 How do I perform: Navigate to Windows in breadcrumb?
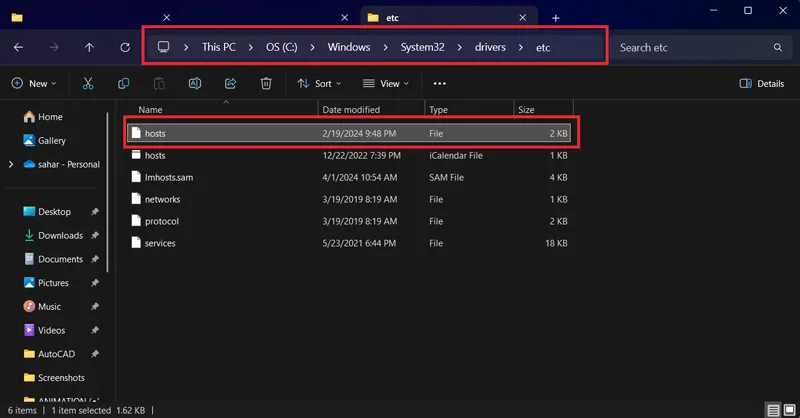point(349,47)
